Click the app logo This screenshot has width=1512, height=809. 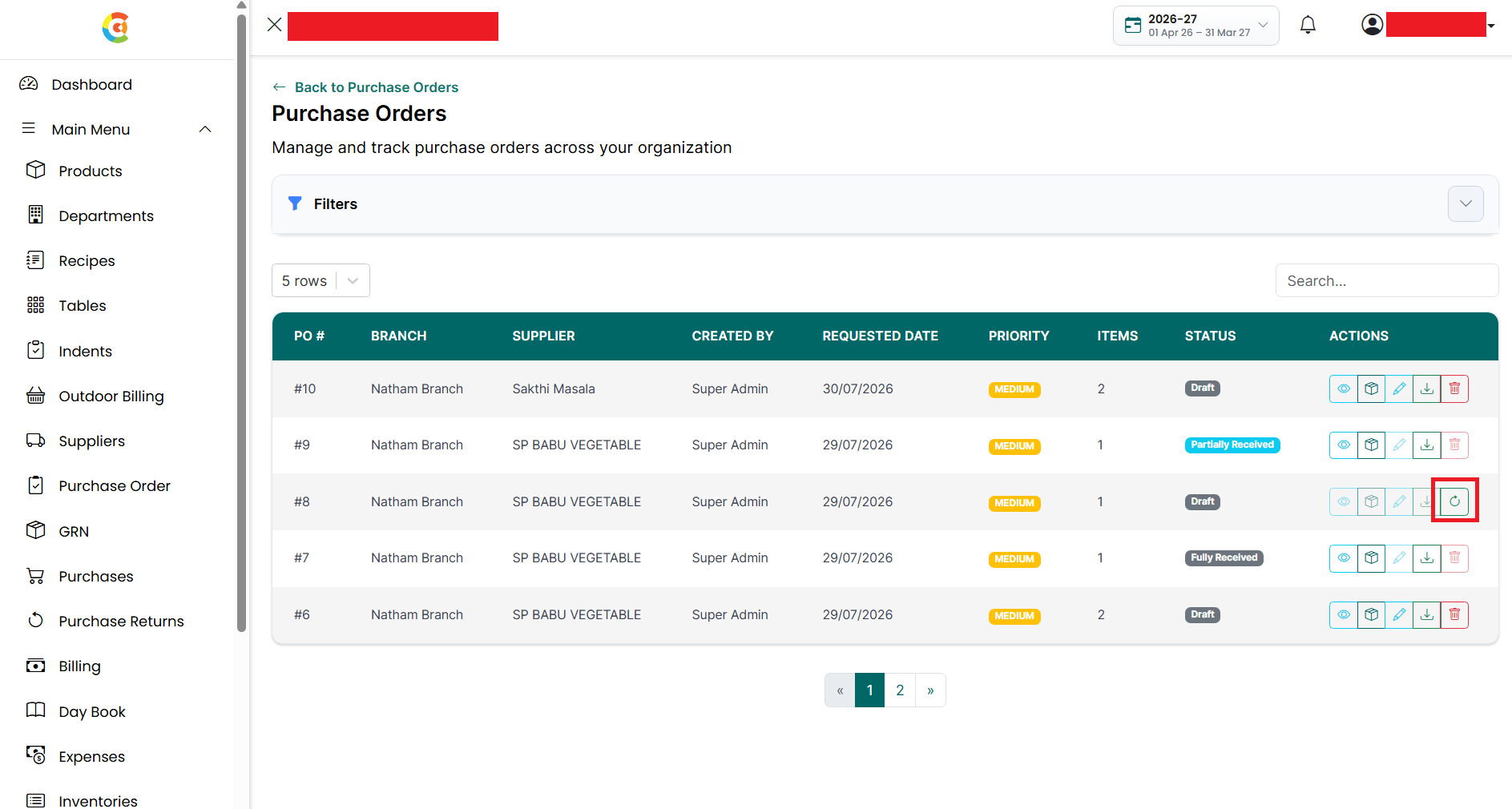(116, 28)
